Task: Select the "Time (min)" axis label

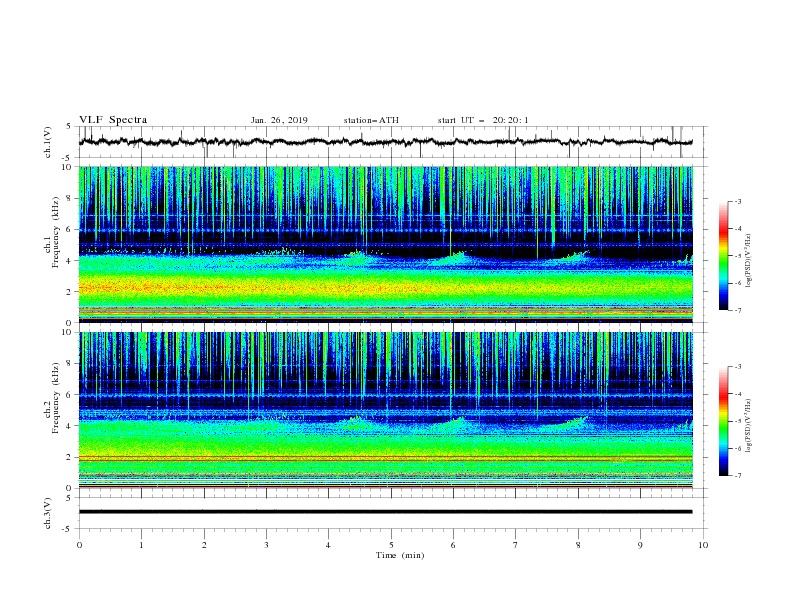Action: click(400, 555)
